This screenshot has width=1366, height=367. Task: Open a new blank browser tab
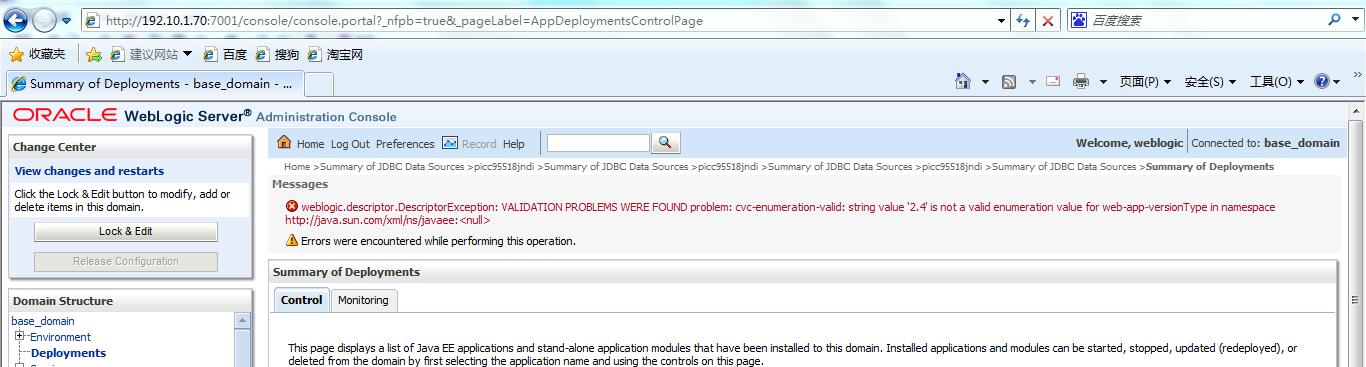pyautogui.click(x=318, y=84)
